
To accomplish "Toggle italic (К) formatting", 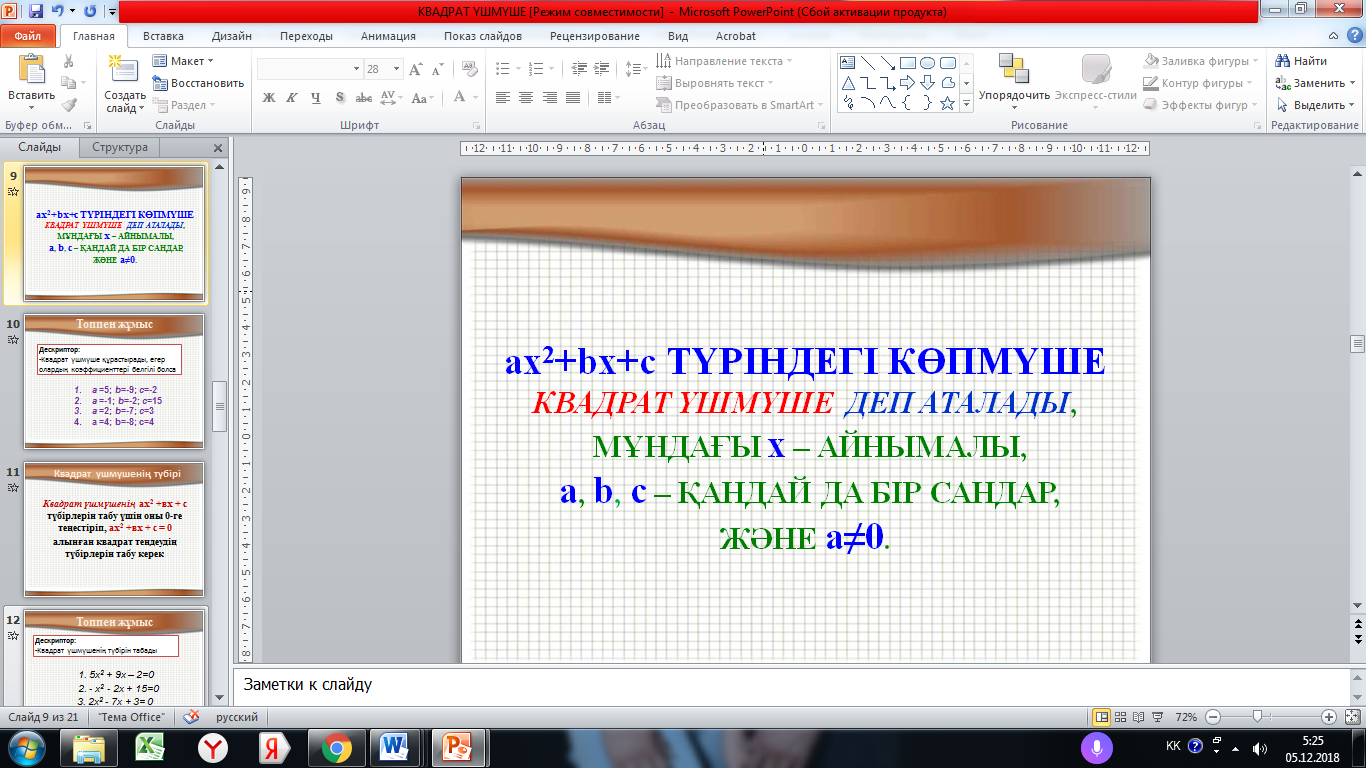I will (x=292, y=98).
